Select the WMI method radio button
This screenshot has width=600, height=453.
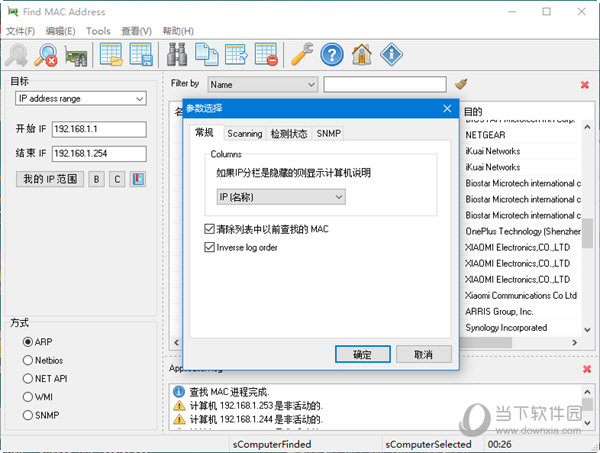pos(28,397)
